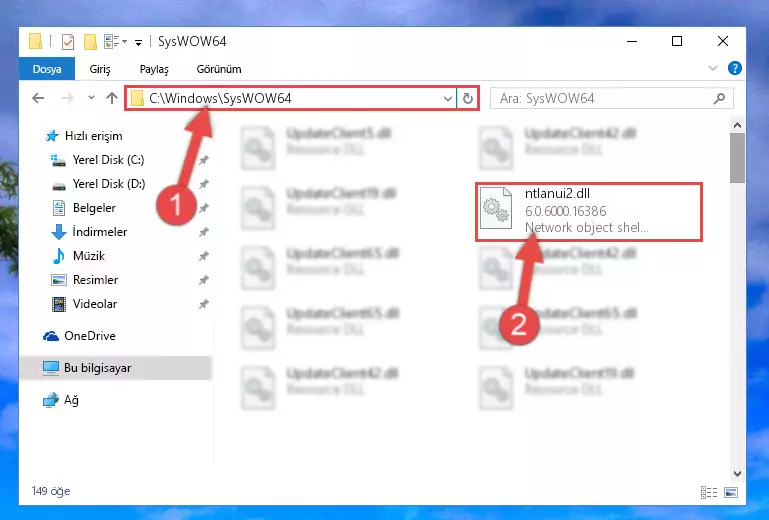Click the Ara: SysWOW64 search box
Viewport: 769px width, 520px height.
pos(611,99)
